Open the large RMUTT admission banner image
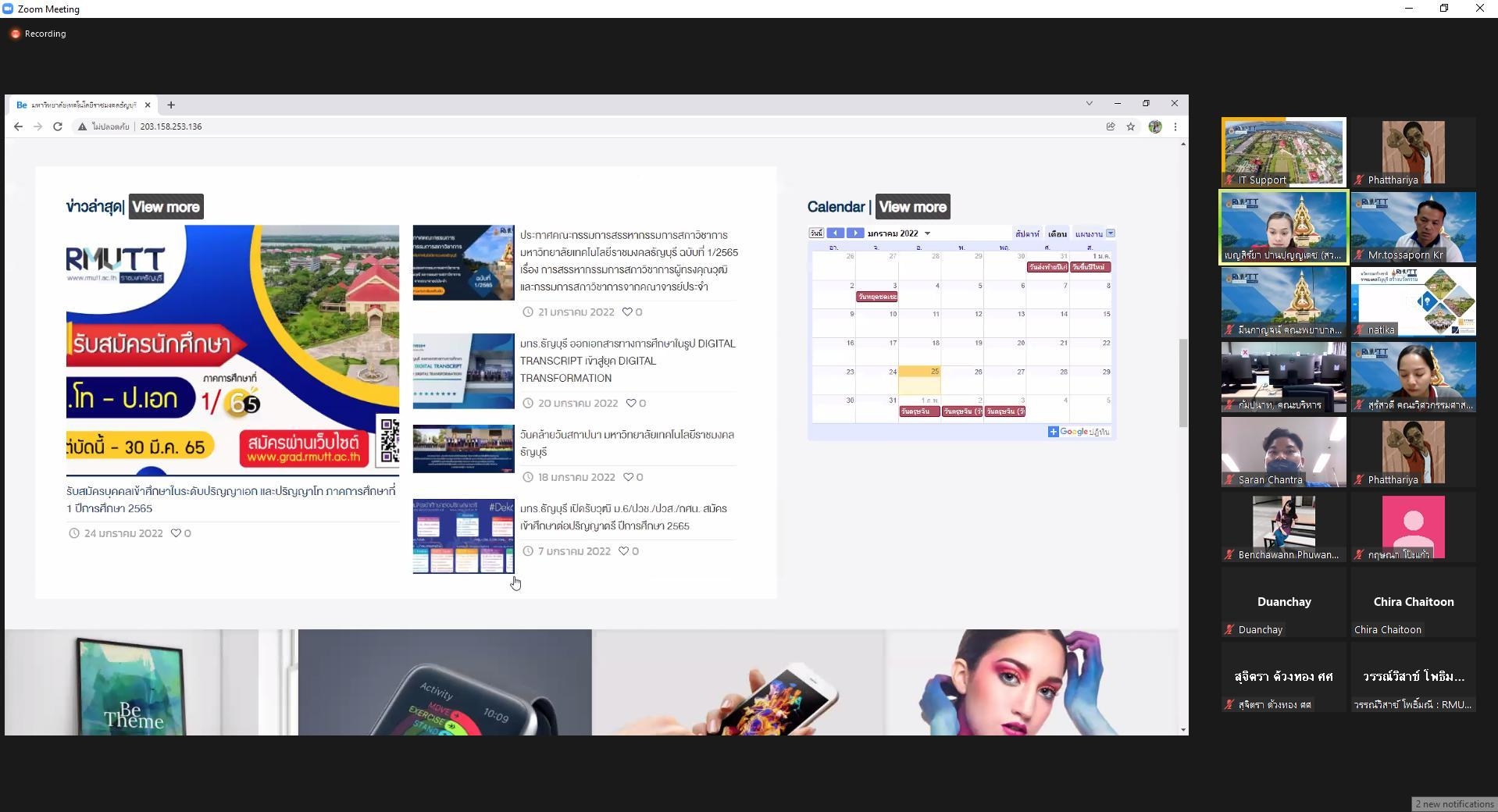This screenshot has width=1498, height=812. 233,350
